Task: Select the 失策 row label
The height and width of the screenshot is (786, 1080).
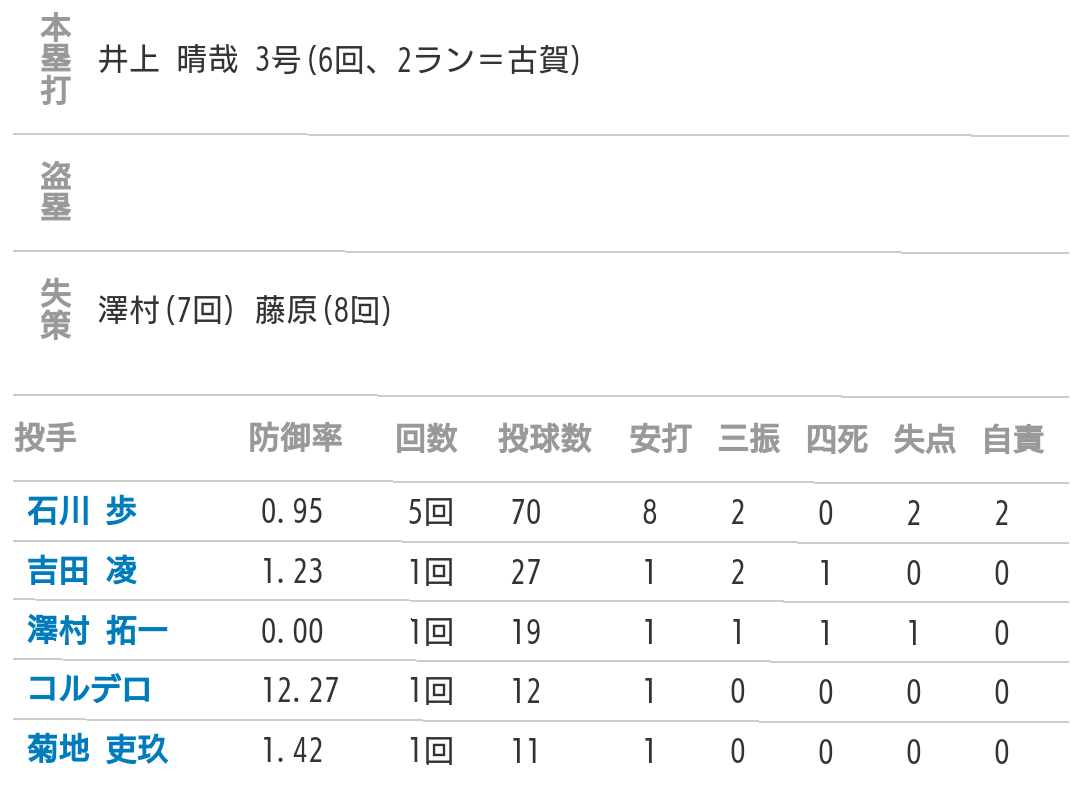Action: tap(56, 309)
